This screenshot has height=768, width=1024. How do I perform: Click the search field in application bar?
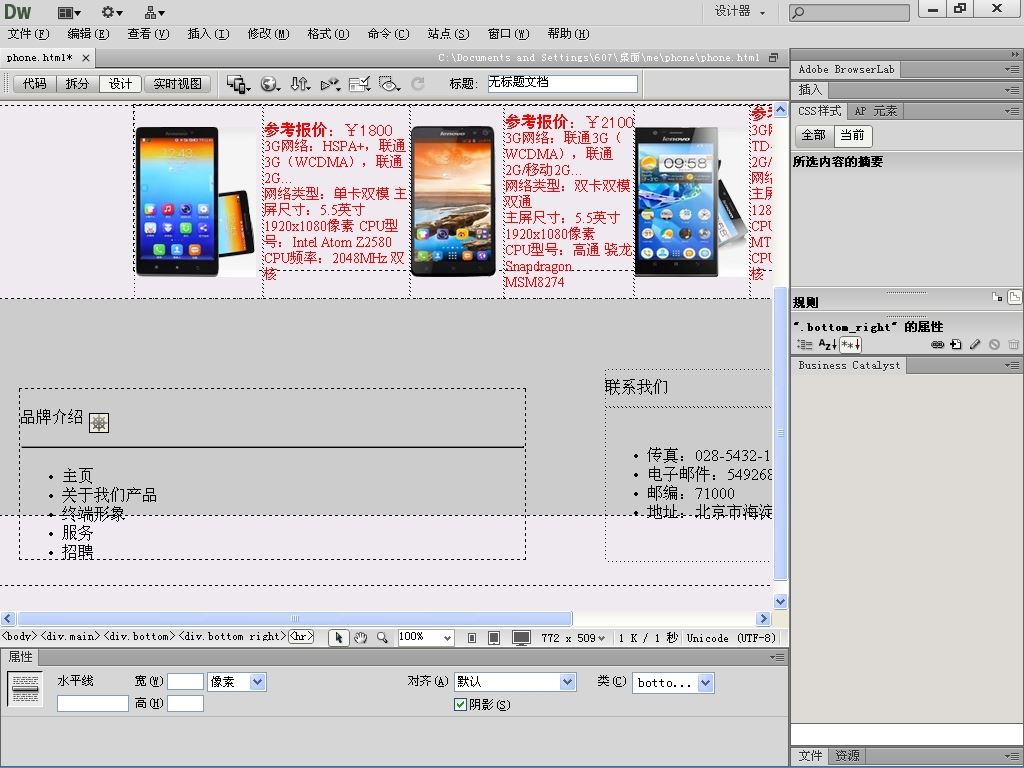coord(849,12)
